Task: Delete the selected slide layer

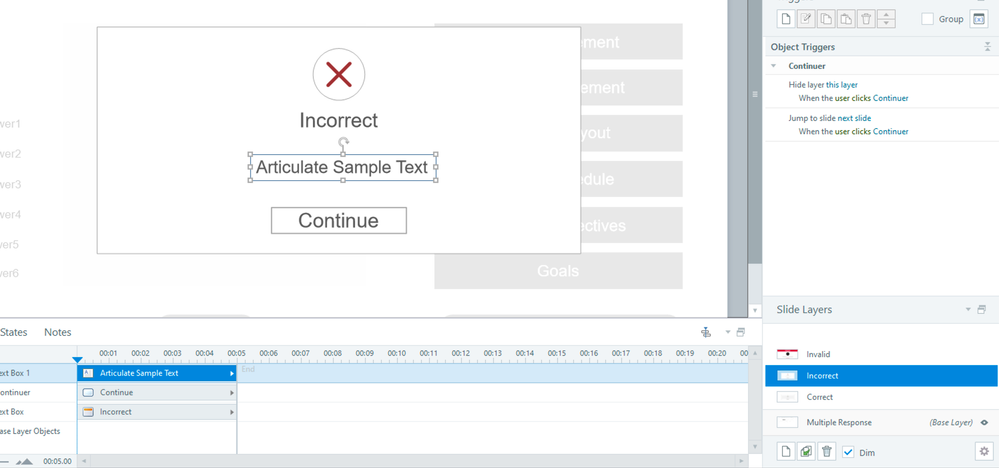Action: click(827, 452)
